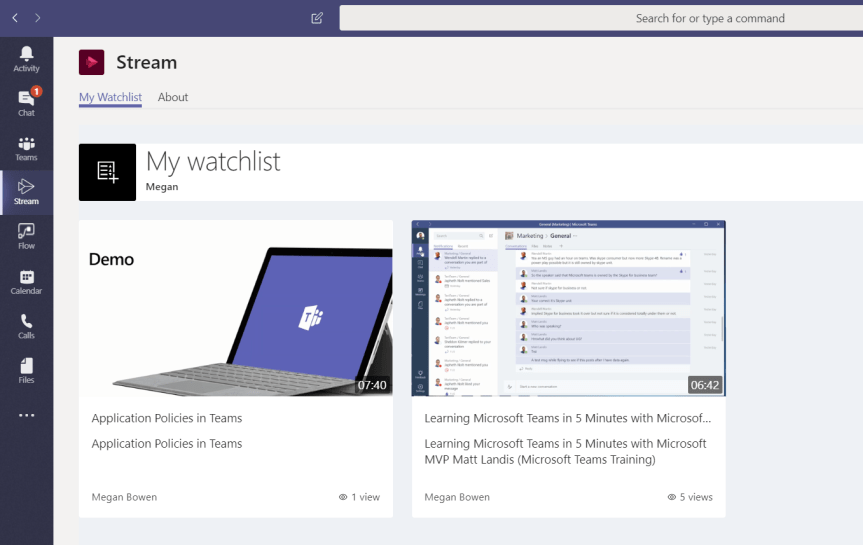Open the Flow app
The height and width of the screenshot is (545, 863).
point(26,237)
